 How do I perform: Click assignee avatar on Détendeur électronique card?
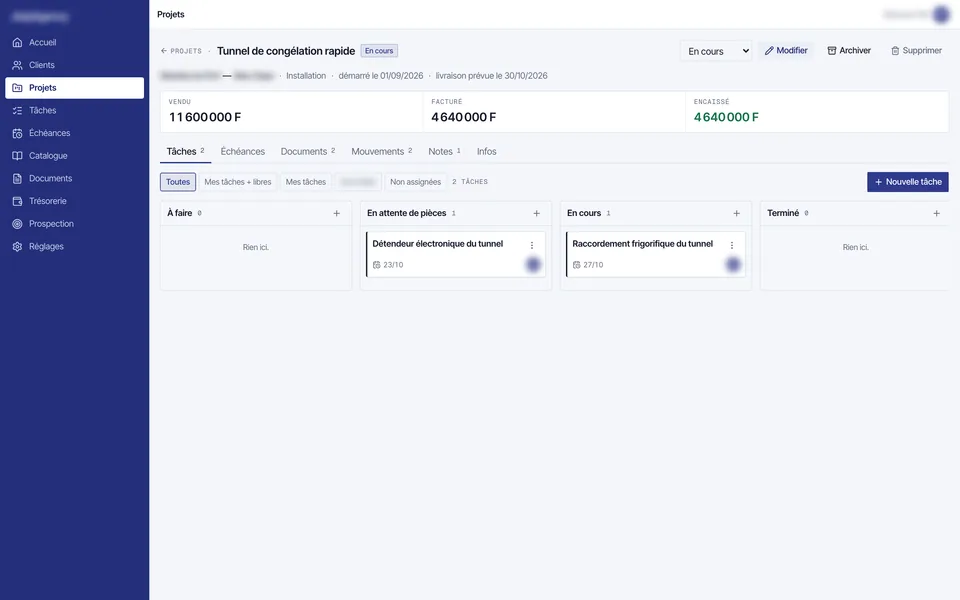(533, 264)
